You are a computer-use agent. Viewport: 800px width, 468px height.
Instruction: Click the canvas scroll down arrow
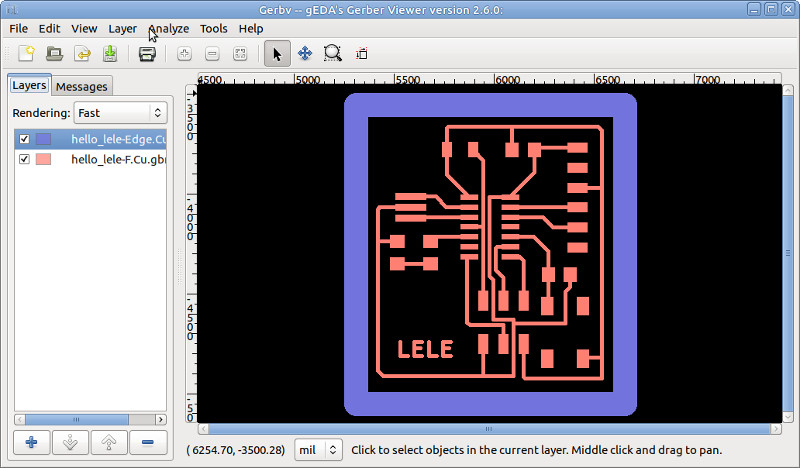click(x=788, y=417)
